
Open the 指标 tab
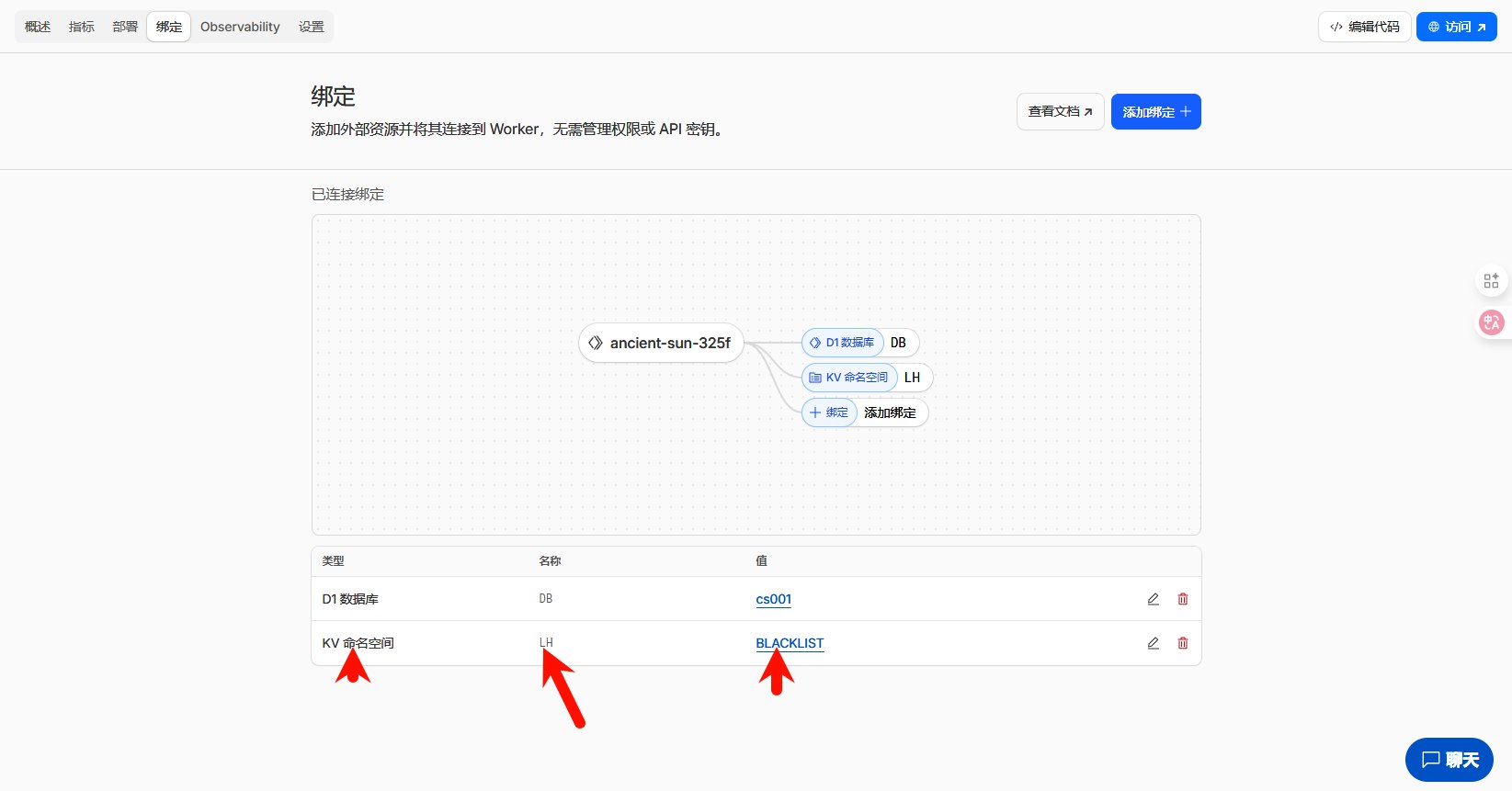82,27
